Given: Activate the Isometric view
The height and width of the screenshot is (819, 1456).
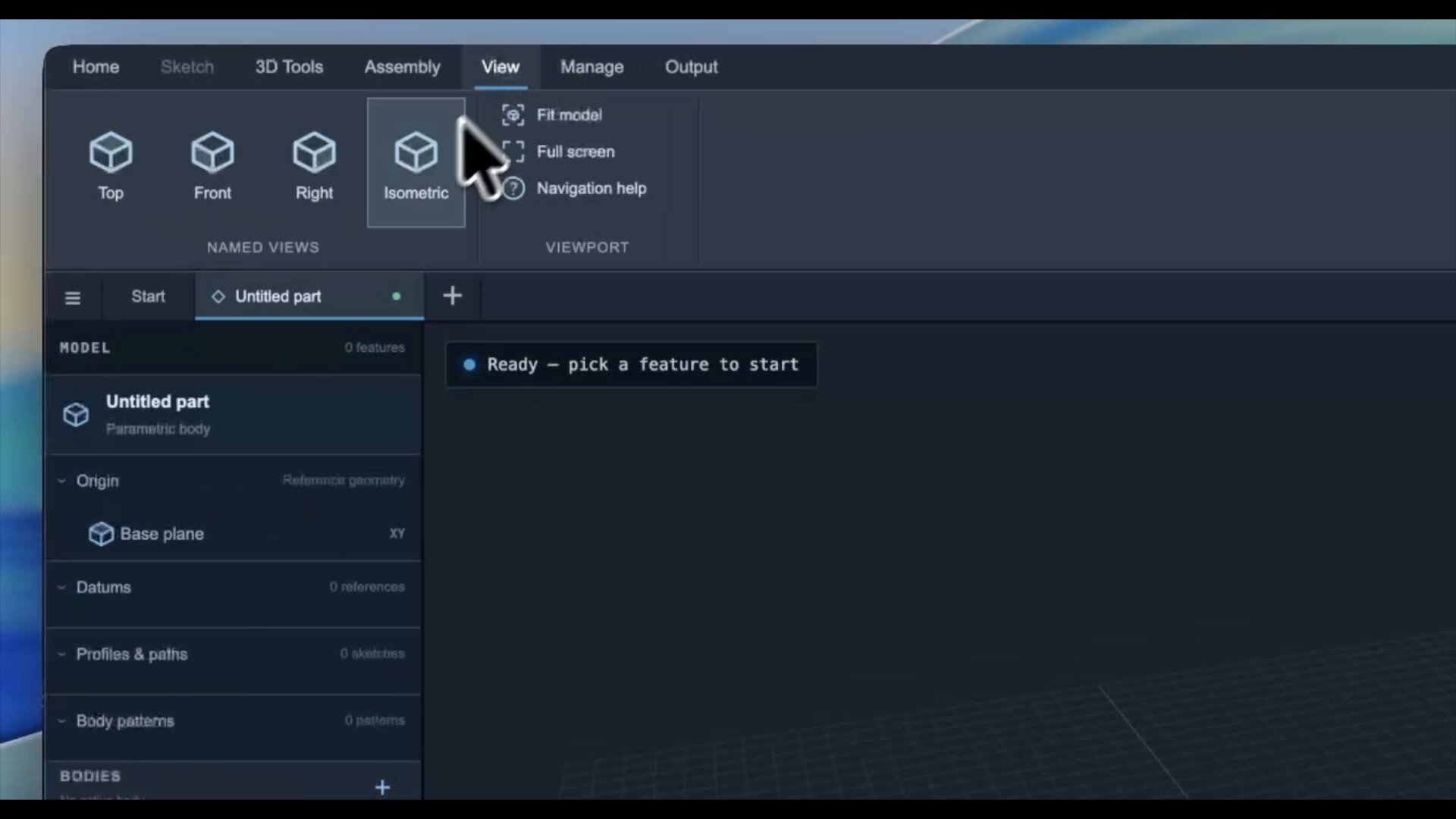Looking at the screenshot, I should pos(416,163).
